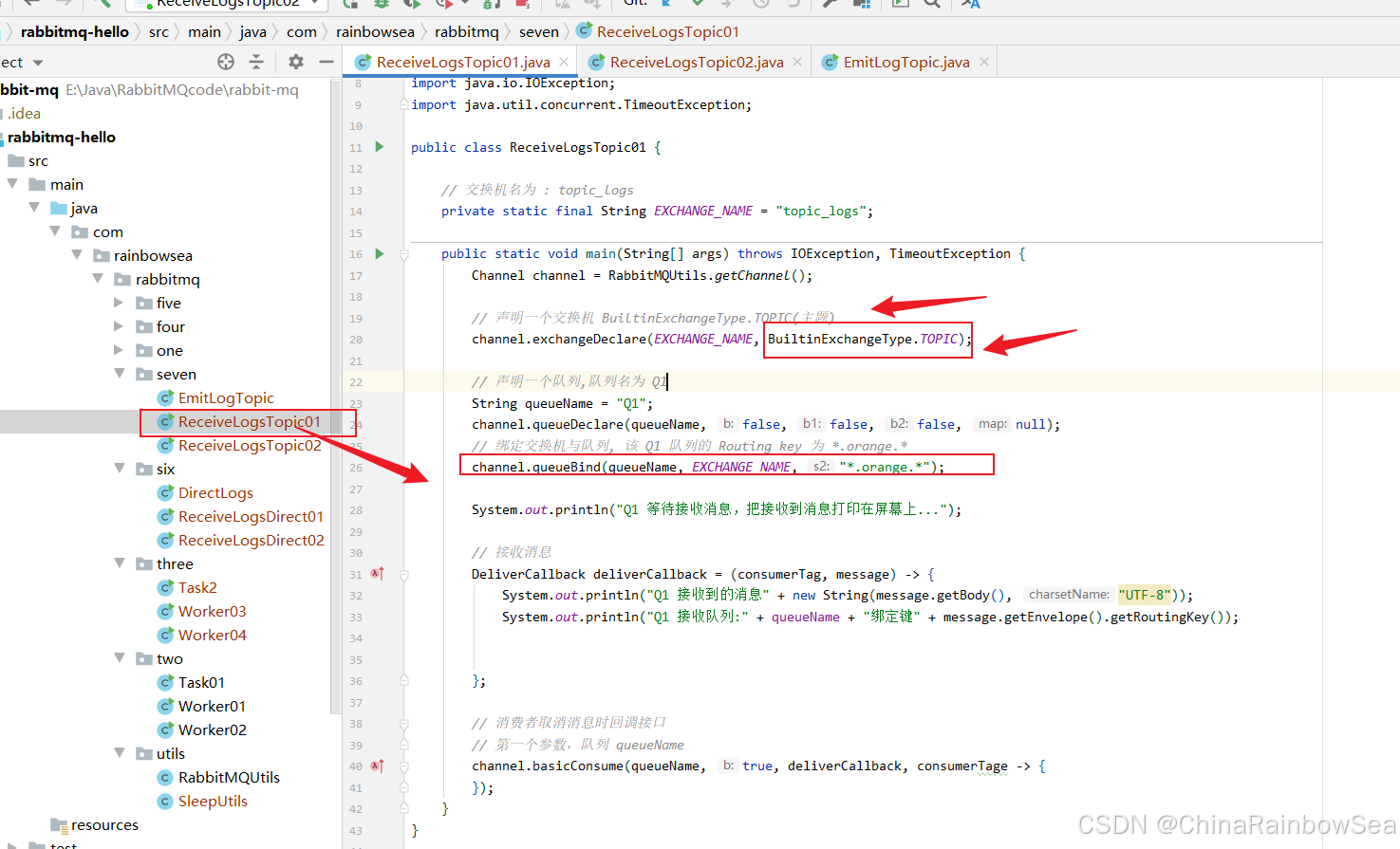This screenshot has height=849, width=1400.
Task: Open Project panel settings gear
Action: pyautogui.click(x=296, y=62)
